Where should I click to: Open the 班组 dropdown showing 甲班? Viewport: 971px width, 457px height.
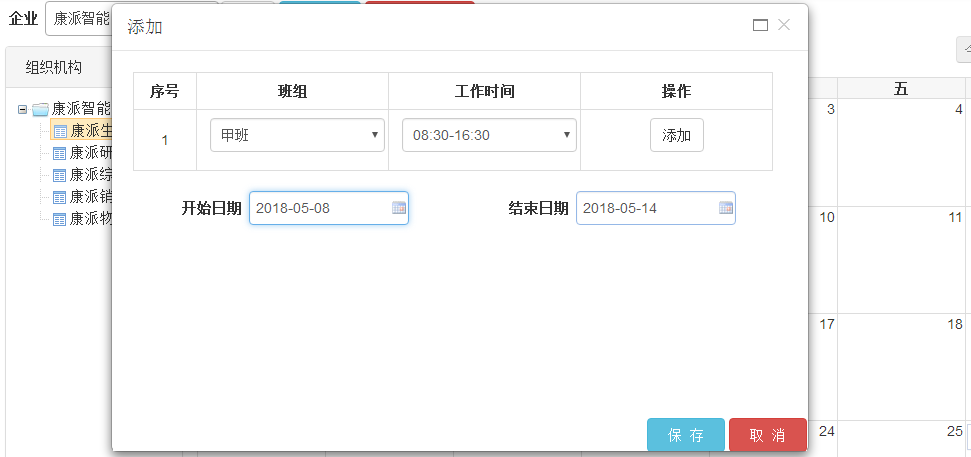click(297, 135)
